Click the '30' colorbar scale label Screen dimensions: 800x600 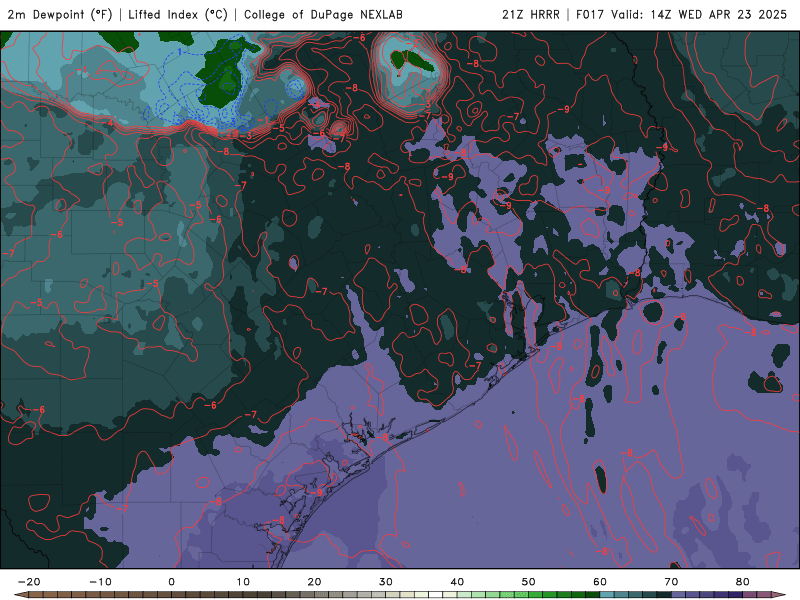(386, 582)
